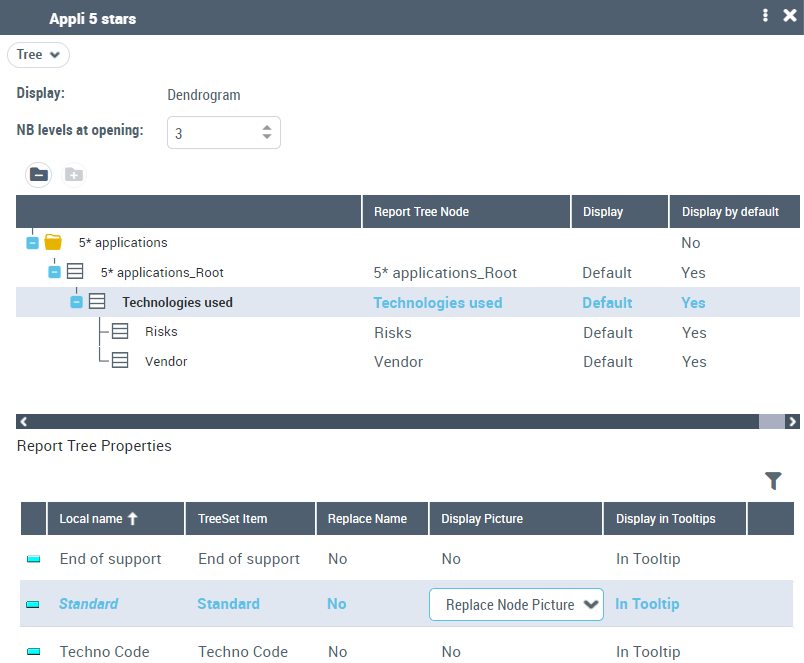
Task: Click the Display Picture column header
Action: coord(482,518)
